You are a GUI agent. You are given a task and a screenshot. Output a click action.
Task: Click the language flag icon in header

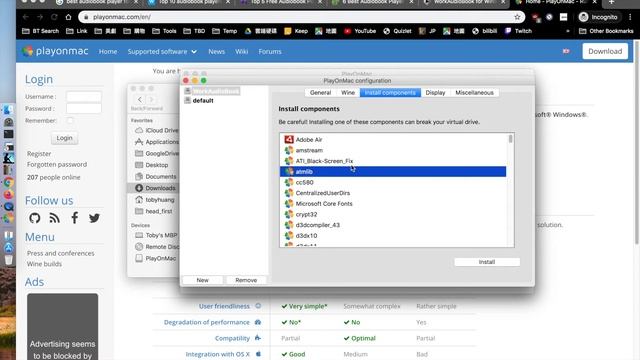[x=566, y=51]
